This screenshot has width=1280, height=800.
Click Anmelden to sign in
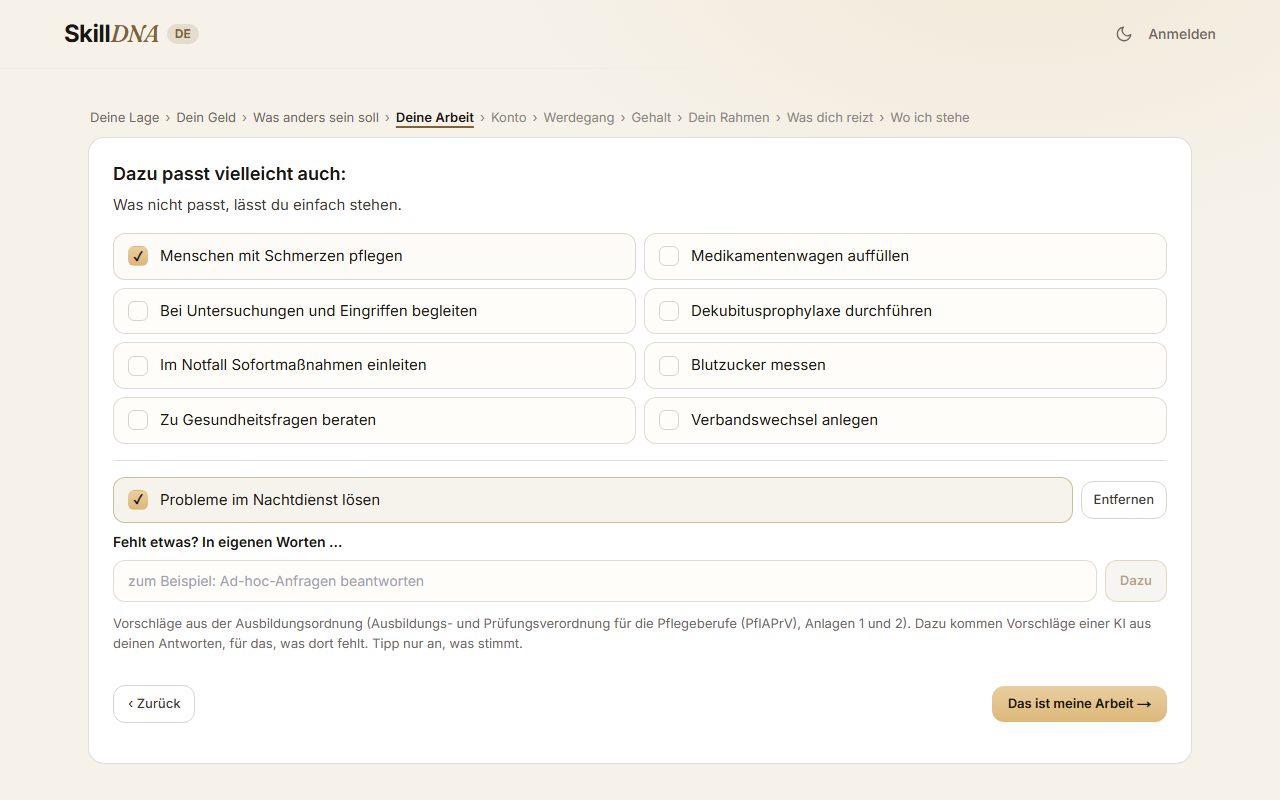[1182, 34]
